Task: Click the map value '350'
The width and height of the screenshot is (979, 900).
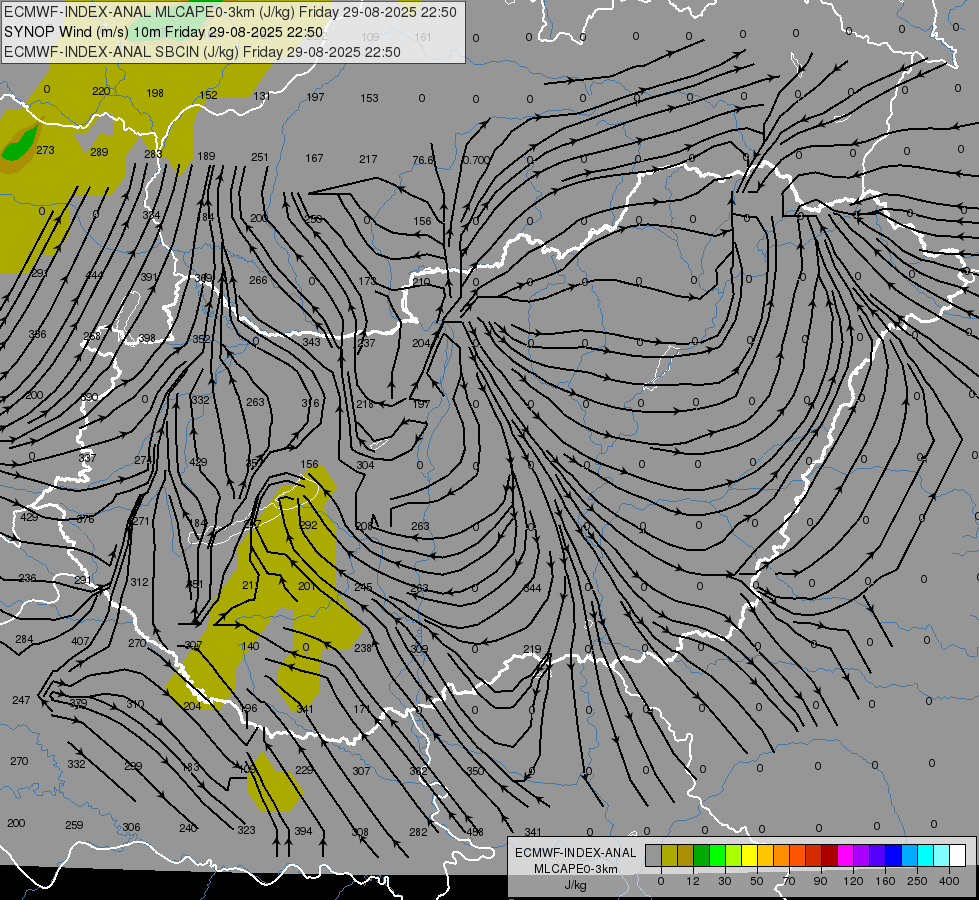Action: click(x=475, y=771)
